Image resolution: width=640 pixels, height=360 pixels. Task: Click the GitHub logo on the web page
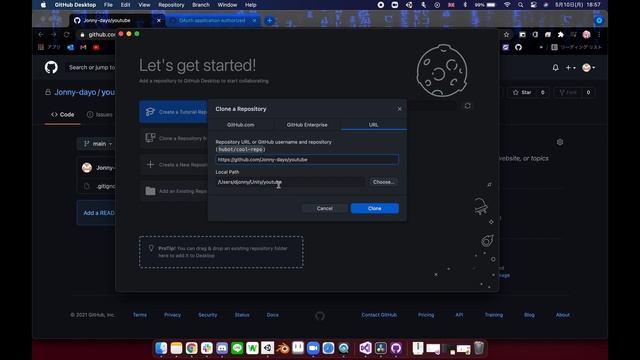point(51,67)
